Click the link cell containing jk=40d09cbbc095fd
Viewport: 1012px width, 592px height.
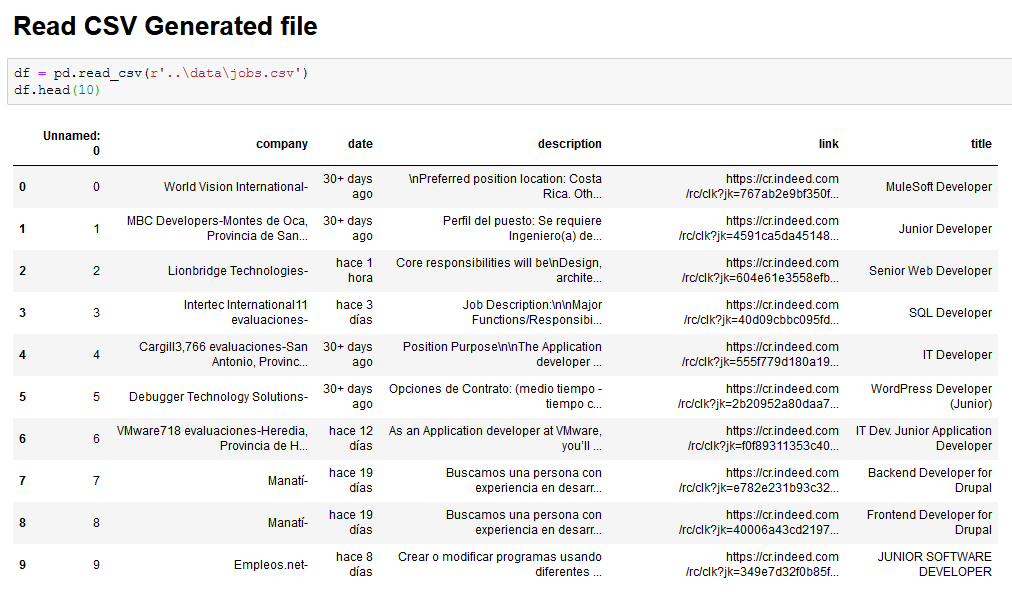(x=761, y=312)
